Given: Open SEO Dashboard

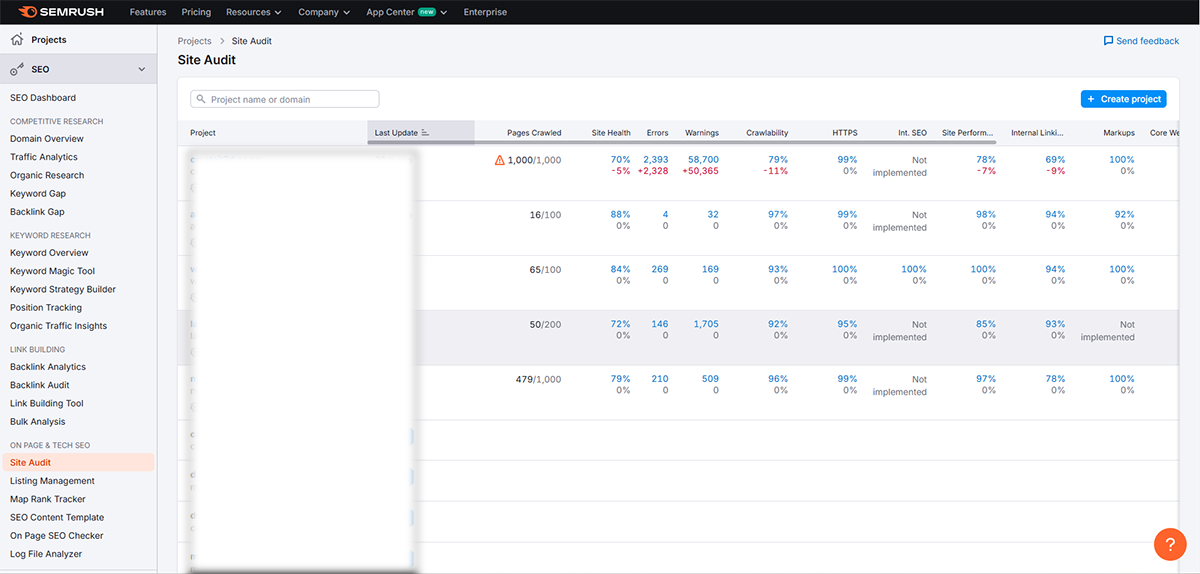Looking at the screenshot, I should coord(43,98).
